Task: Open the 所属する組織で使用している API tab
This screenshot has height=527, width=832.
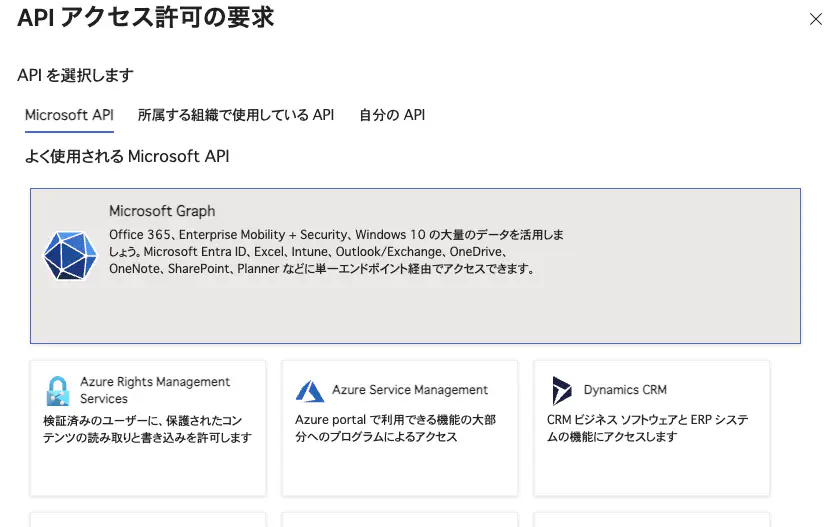Action: click(x=236, y=115)
